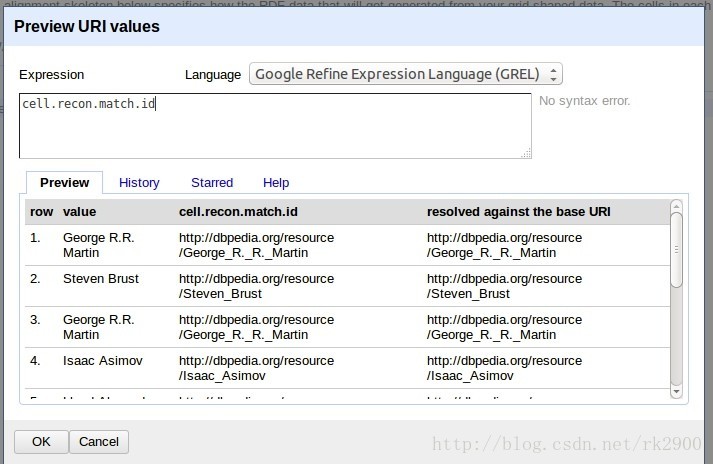Click the preview scrollbar down arrow
The width and height of the screenshot is (713, 464).
677,392
